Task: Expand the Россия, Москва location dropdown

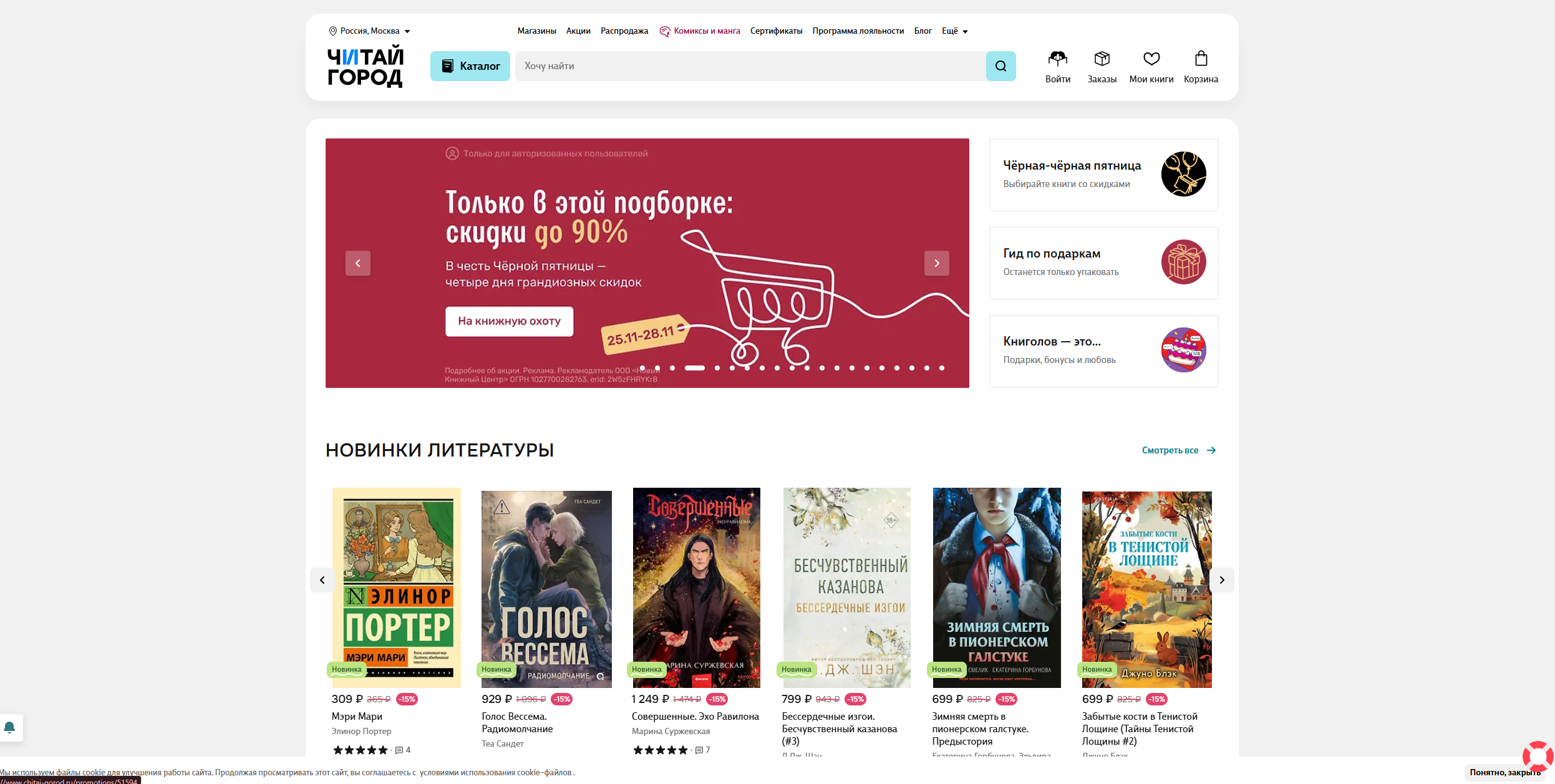Action: coord(369,31)
